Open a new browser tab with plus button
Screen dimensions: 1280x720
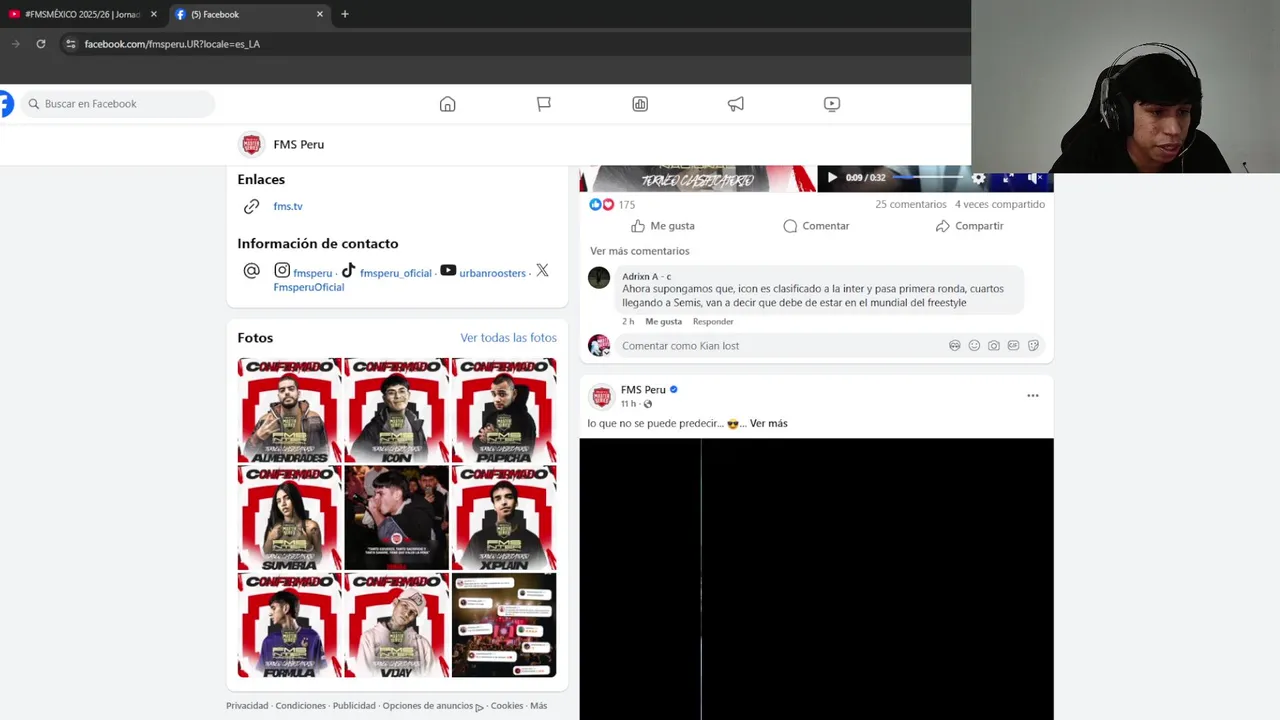coord(345,14)
